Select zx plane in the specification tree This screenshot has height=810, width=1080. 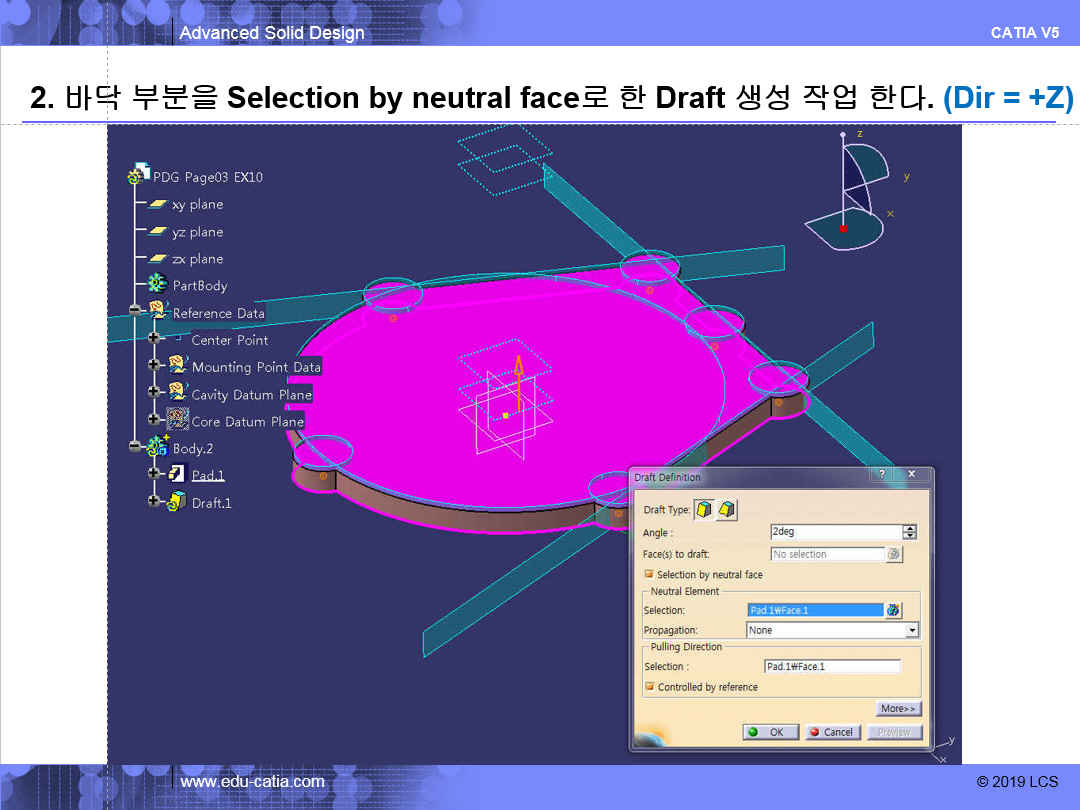(x=197, y=258)
